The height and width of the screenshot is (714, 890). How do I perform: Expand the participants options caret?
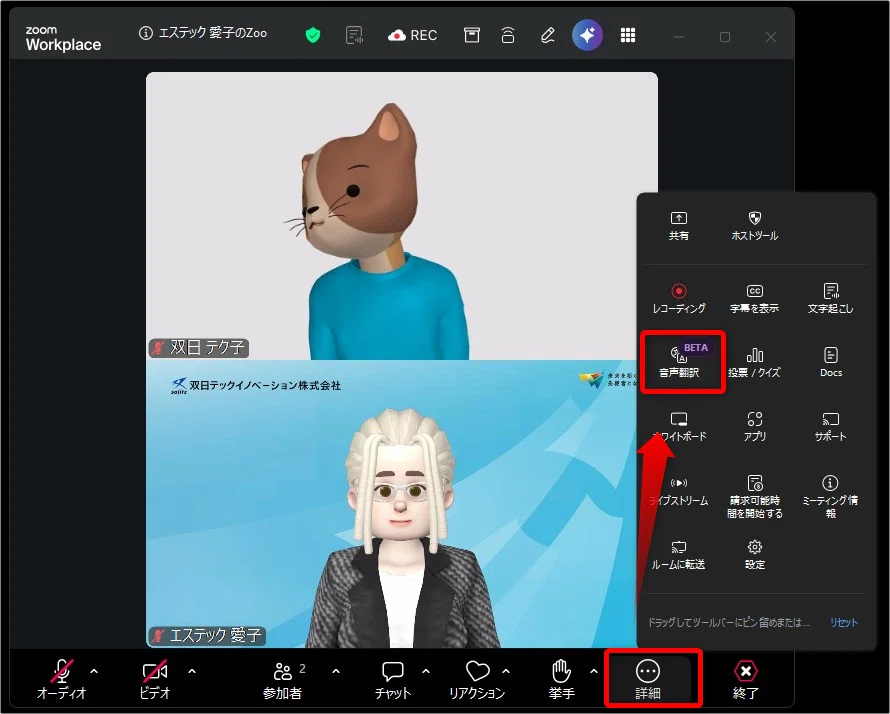tap(336, 671)
